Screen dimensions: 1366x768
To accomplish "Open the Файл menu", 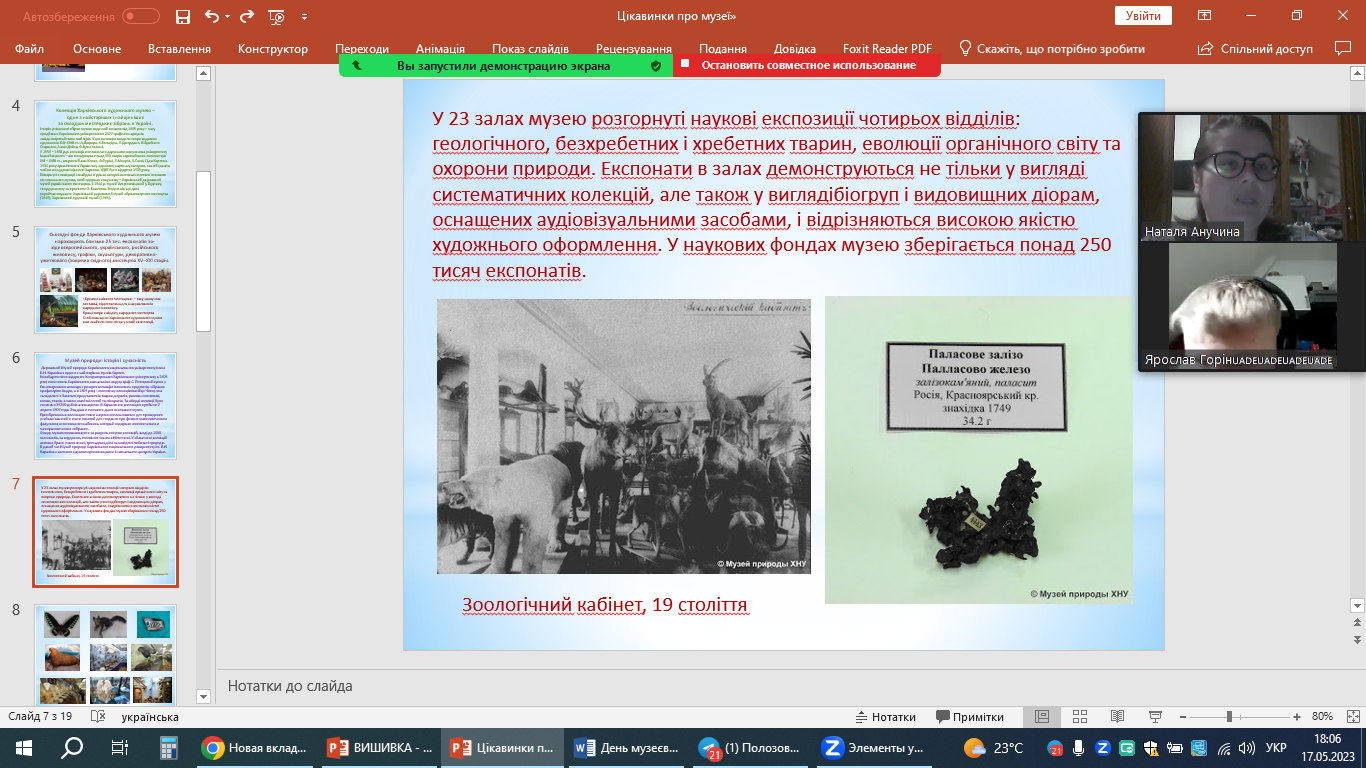I will 30,49.
